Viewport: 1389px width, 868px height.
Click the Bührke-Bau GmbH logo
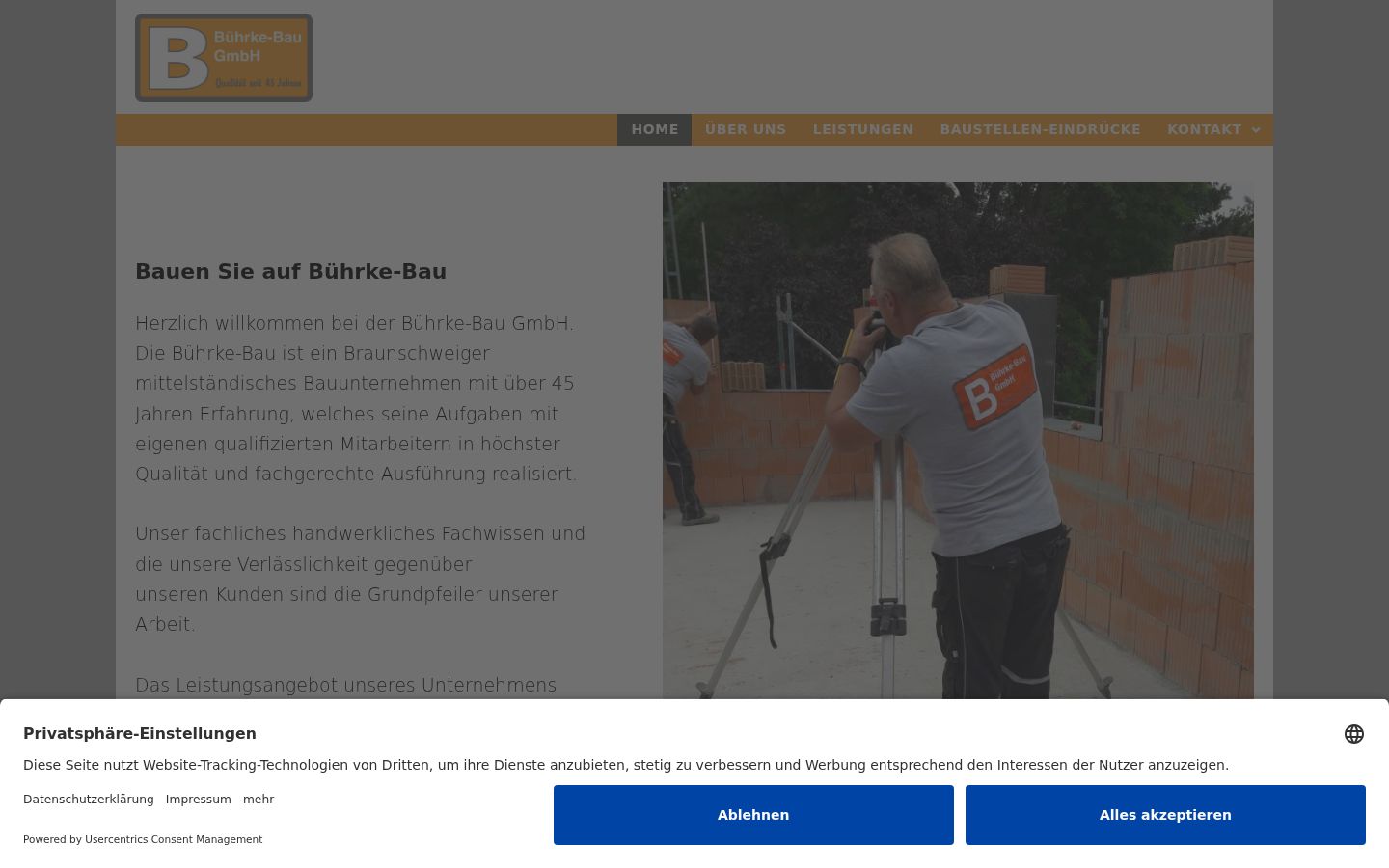(224, 58)
